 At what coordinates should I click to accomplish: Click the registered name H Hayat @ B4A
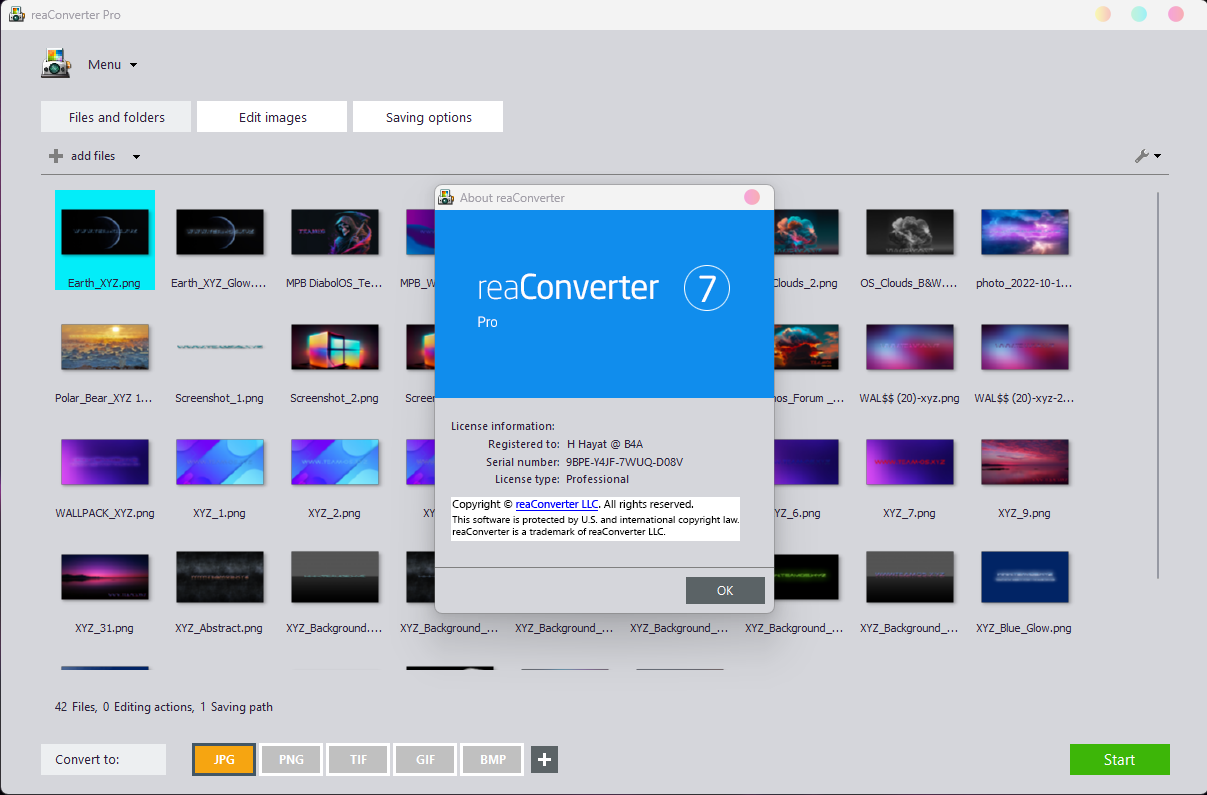click(605, 444)
